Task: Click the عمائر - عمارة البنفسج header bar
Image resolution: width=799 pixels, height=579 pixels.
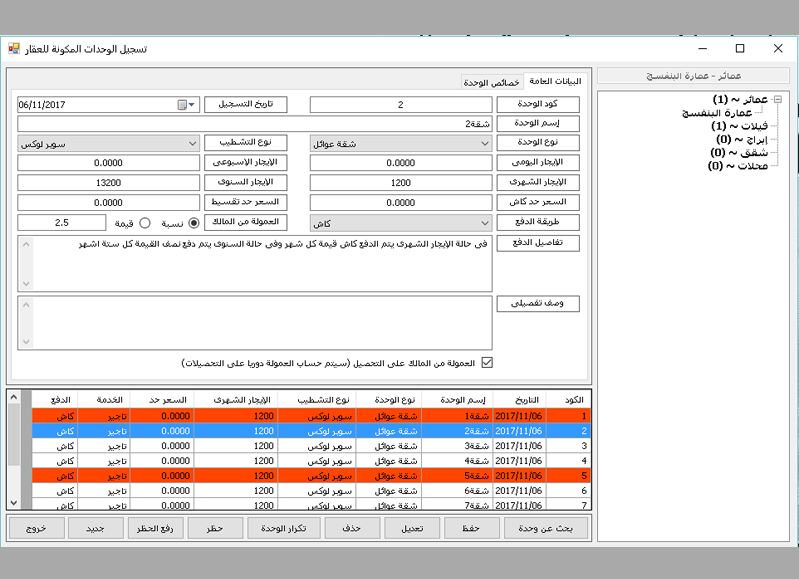Action: pyautogui.click(x=694, y=76)
